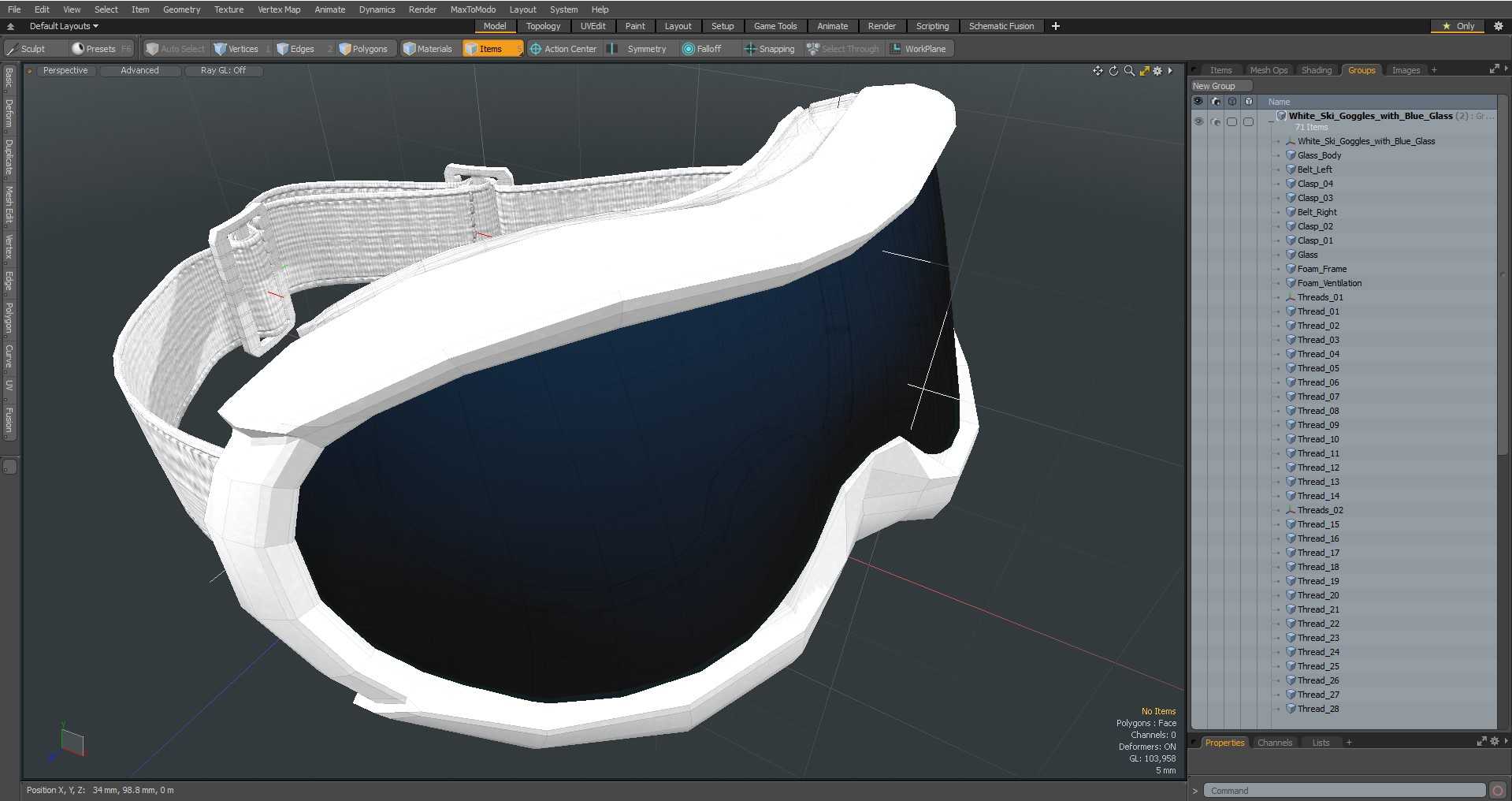This screenshot has width=1512, height=801.
Task: Toggle Snapping on
Action: coord(770,49)
